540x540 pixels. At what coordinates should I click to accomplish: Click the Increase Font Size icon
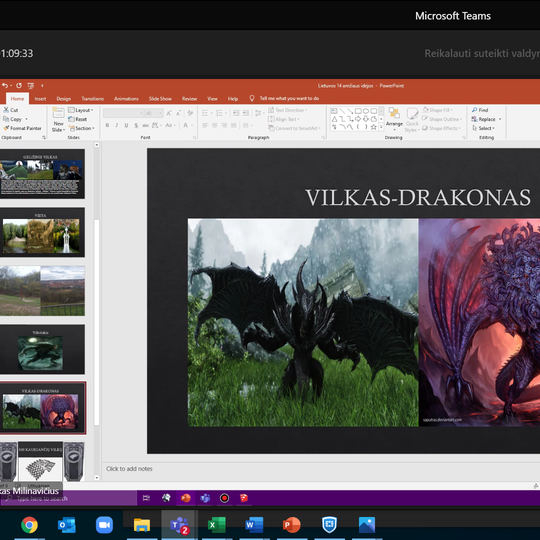click(x=169, y=113)
